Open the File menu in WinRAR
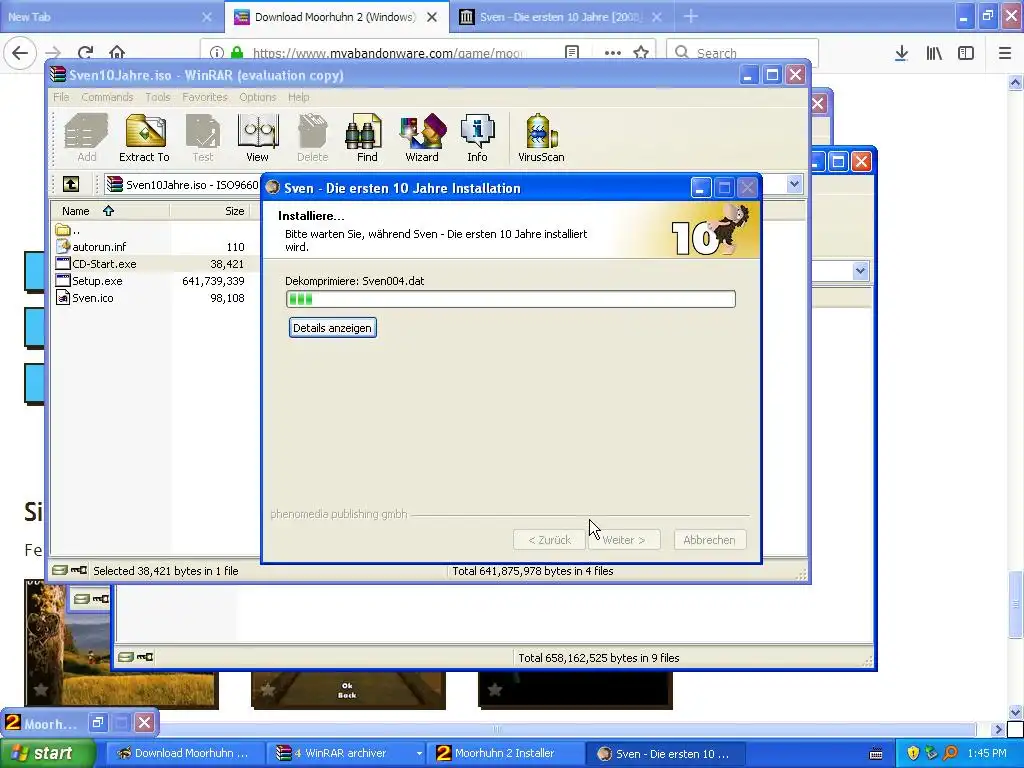 (x=61, y=97)
